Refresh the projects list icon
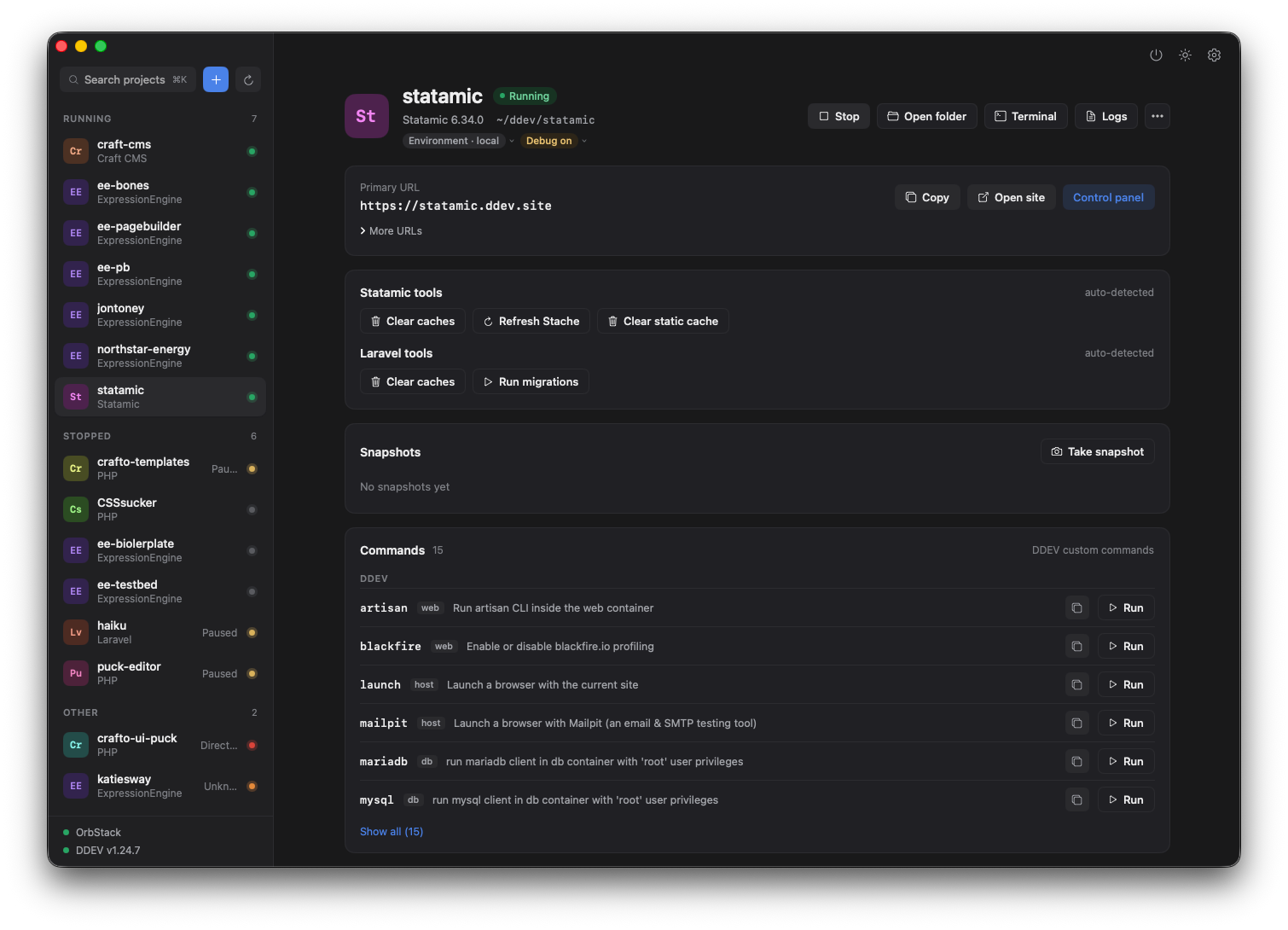Image resolution: width=1288 pixels, height=930 pixels. point(248,79)
